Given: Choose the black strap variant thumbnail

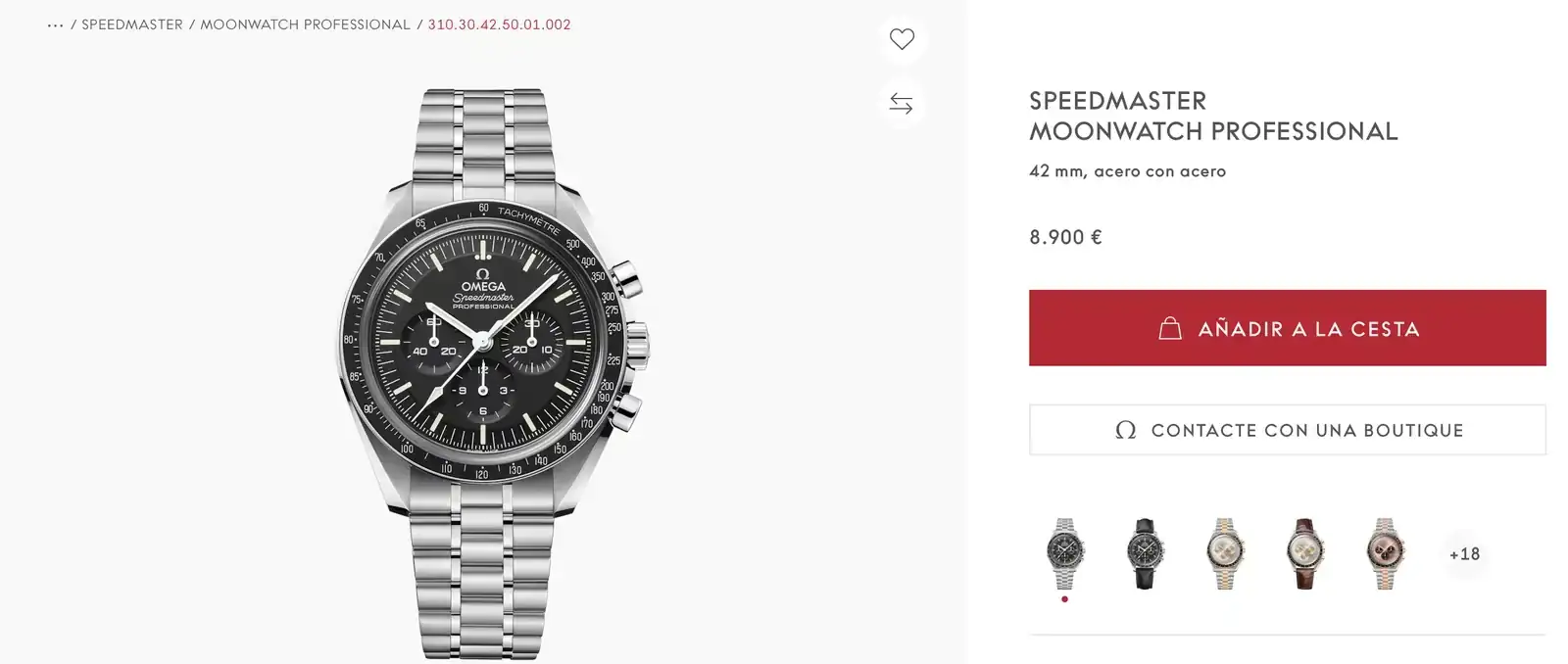Looking at the screenshot, I should (x=1145, y=553).
